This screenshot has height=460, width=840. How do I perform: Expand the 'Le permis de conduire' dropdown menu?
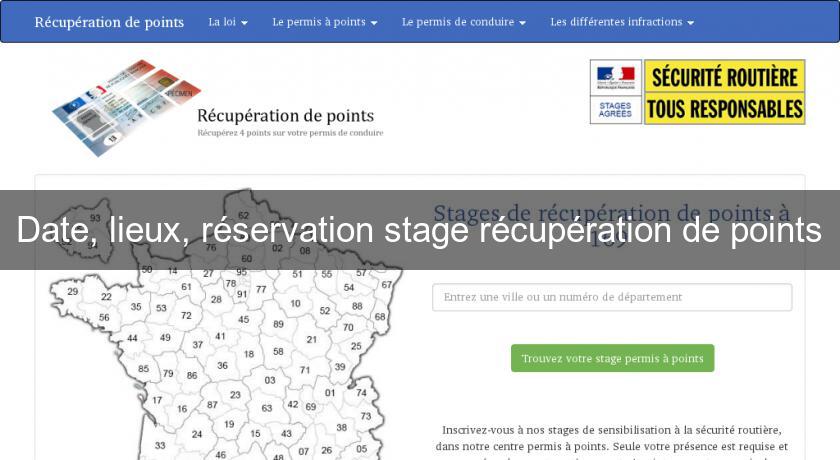(463, 22)
